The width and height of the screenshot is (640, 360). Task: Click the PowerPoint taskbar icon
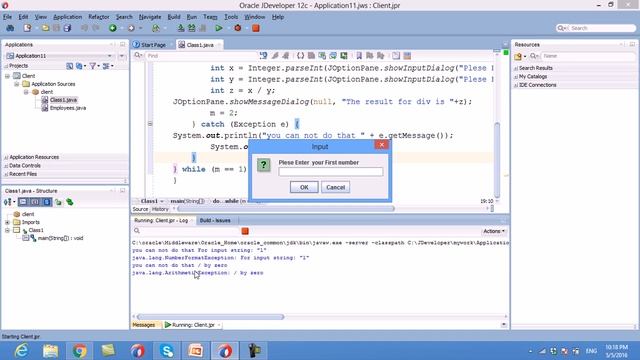tap(196, 351)
